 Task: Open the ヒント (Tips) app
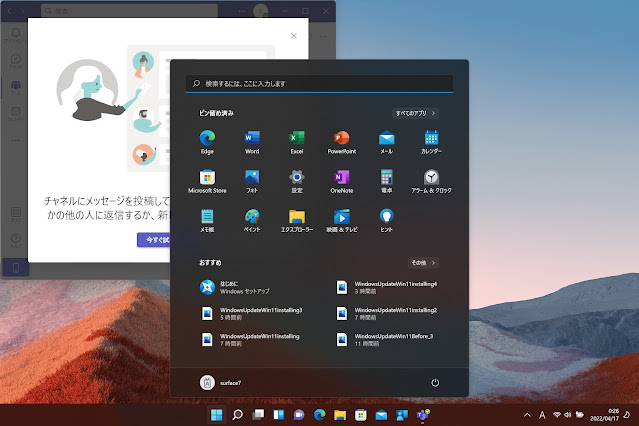point(386,221)
